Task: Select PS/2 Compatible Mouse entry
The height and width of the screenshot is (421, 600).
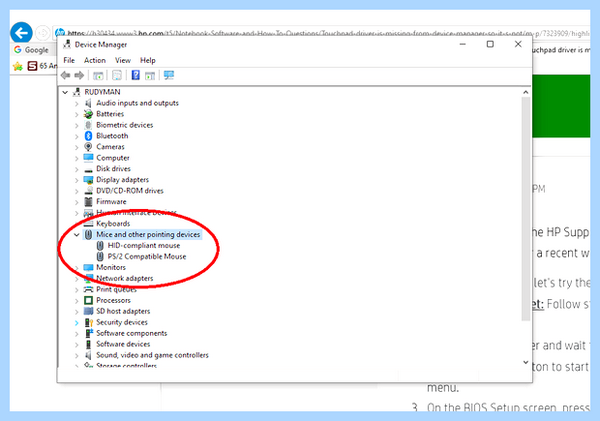Action: click(x=147, y=256)
